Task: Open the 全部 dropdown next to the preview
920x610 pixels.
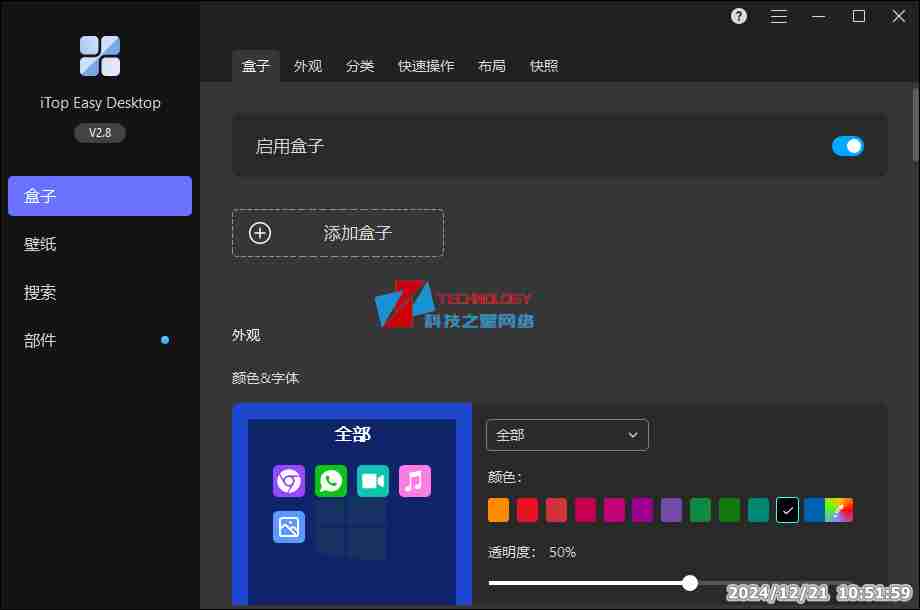Action: point(567,435)
